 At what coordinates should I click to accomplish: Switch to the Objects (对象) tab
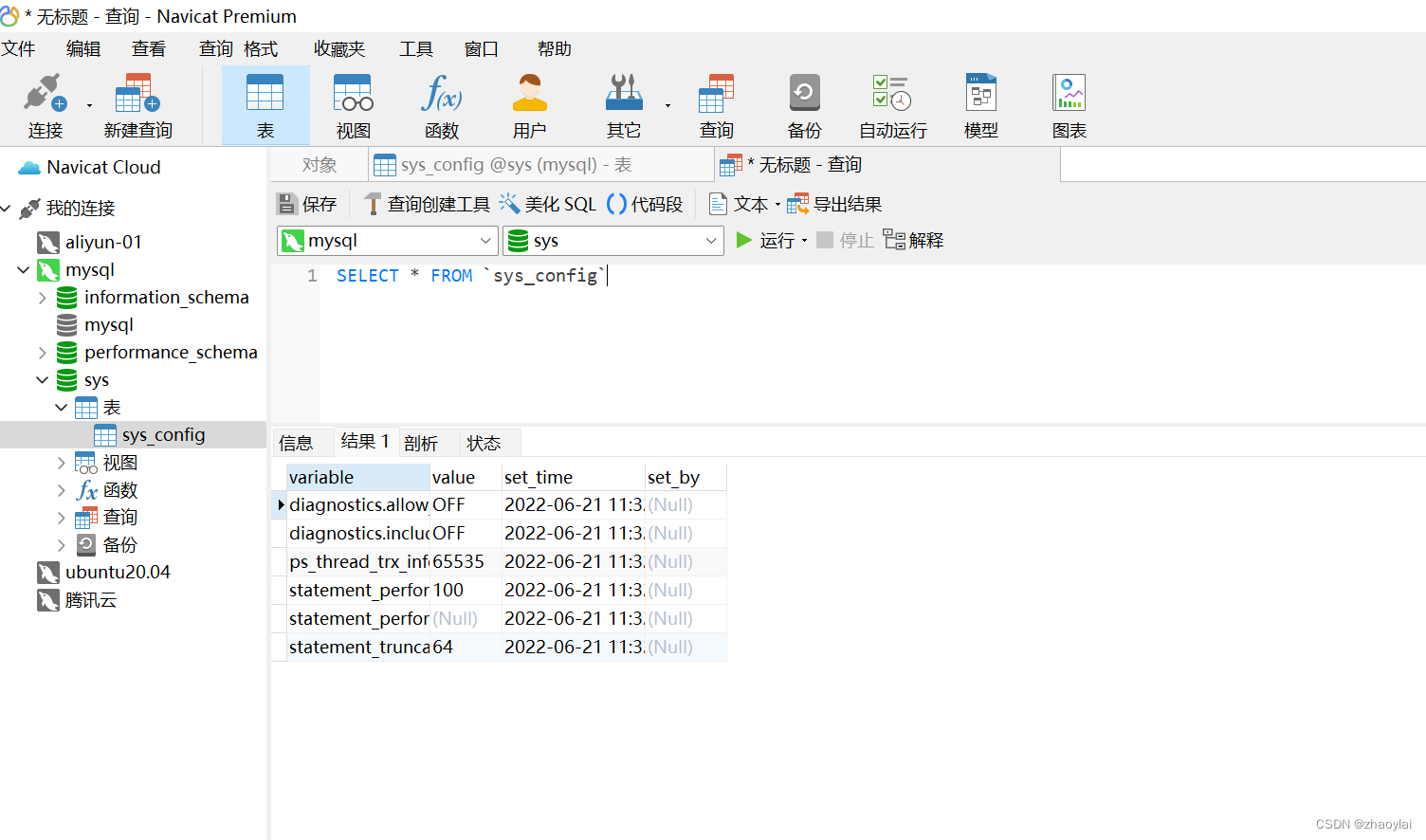pos(320,165)
